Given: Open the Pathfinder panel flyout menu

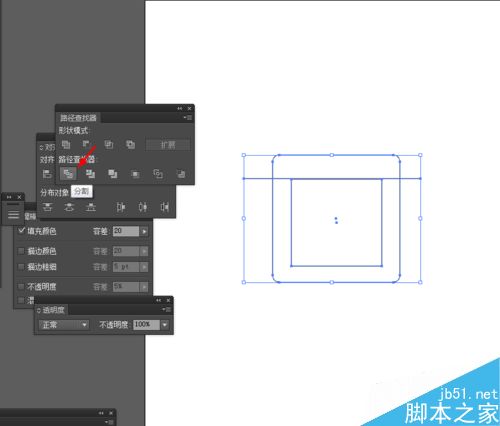Looking at the screenshot, I should click(x=188, y=118).
